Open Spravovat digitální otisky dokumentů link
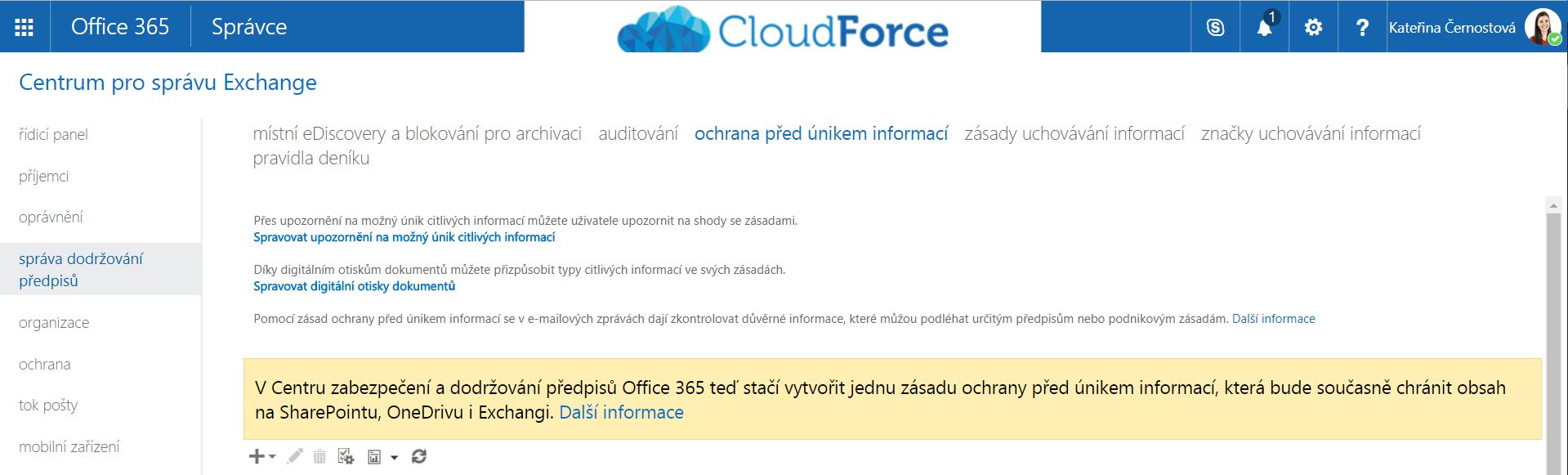 pos(355,286)
